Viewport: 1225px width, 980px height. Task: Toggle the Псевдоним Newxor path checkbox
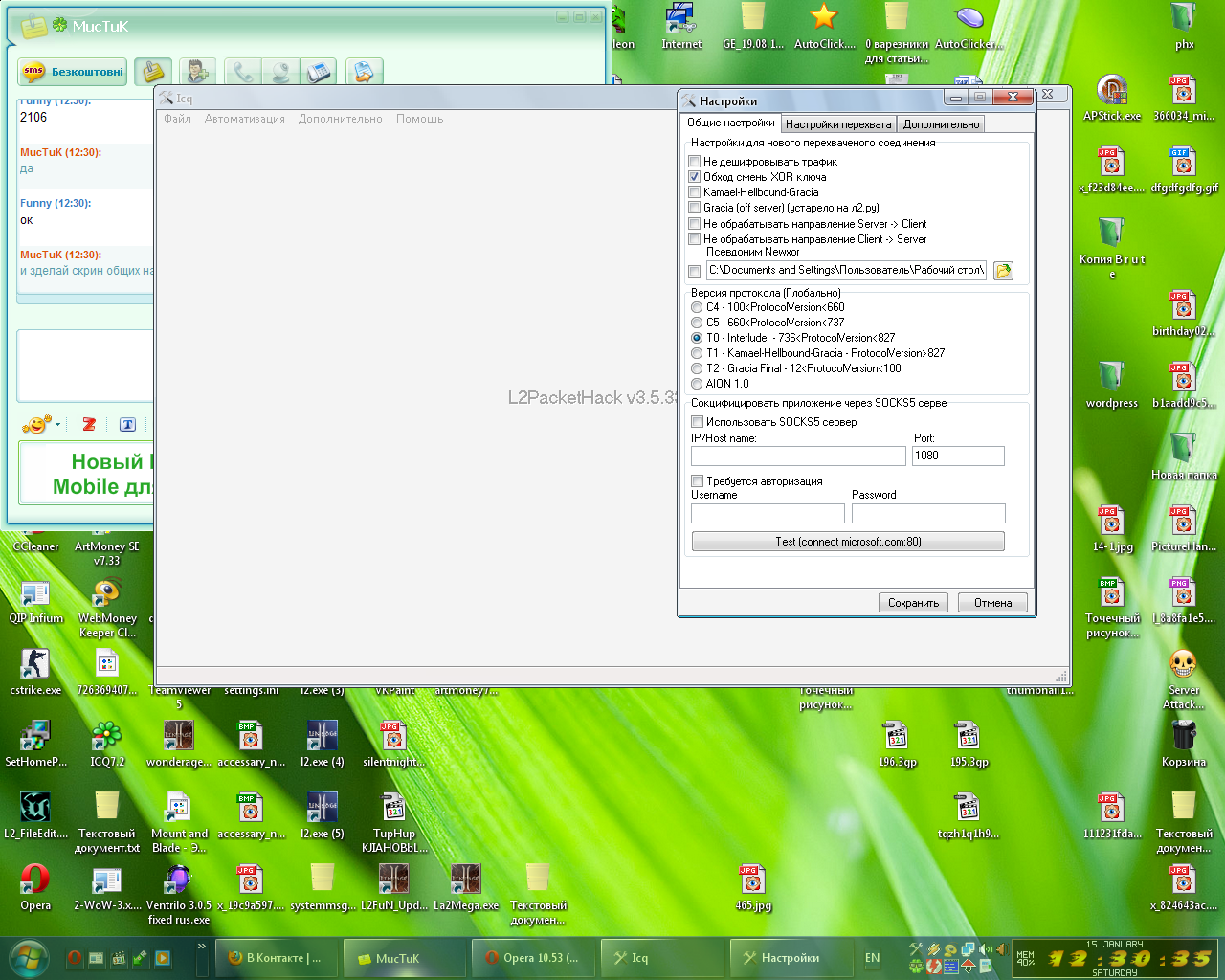pyautogui.click(x=695, y=271)
